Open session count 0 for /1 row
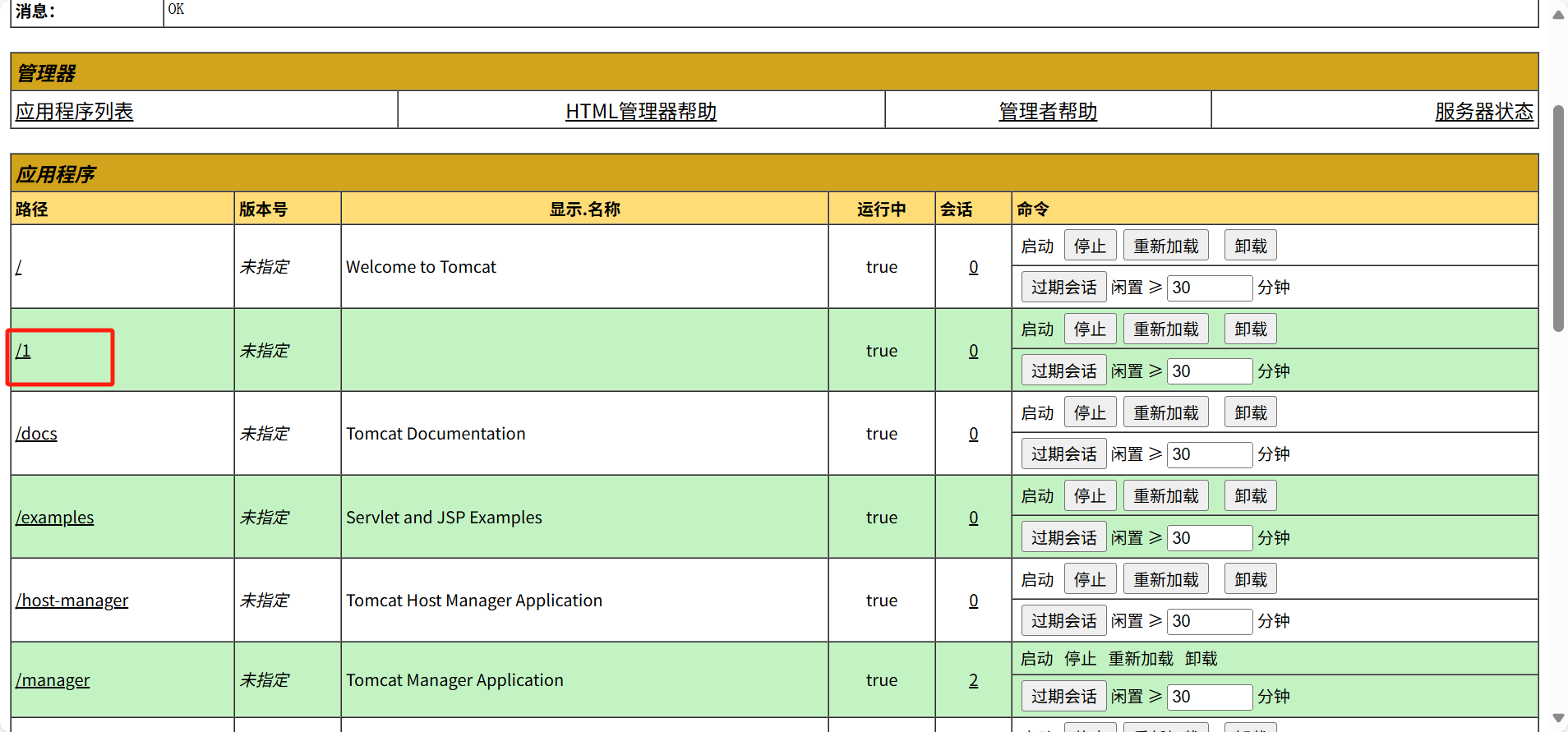Image resolution: width=1568 pixels, height=732 pixels. [973, 351]
